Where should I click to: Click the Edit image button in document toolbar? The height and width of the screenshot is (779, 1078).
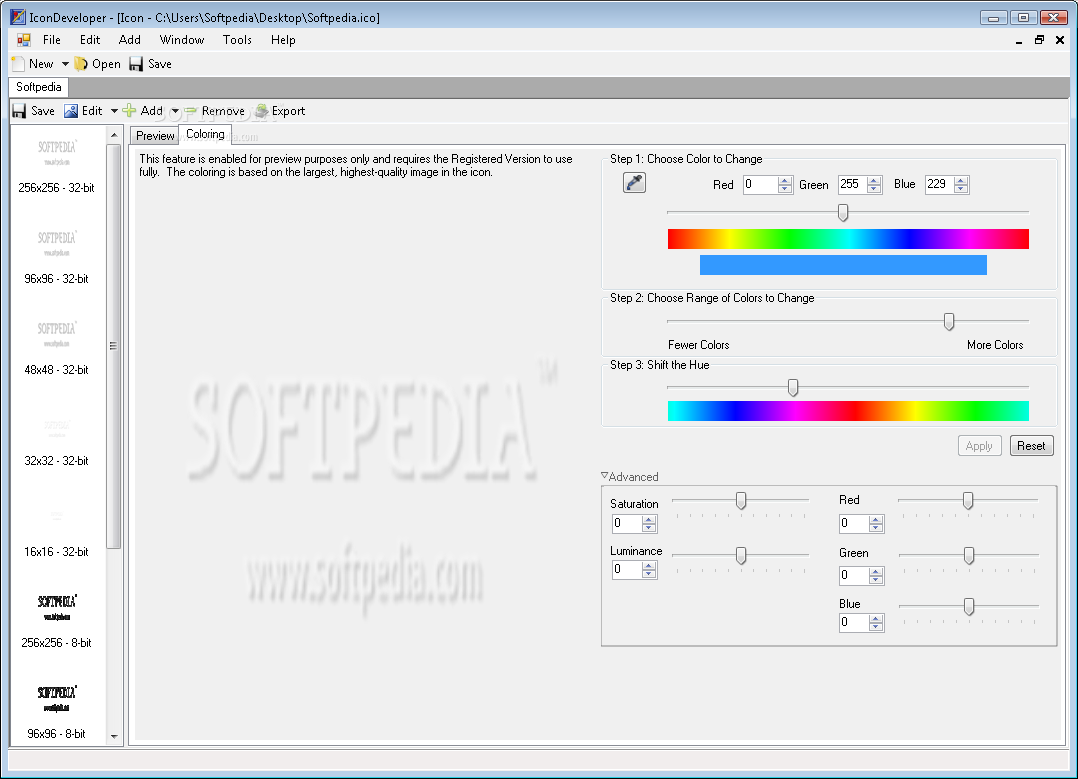click(83, 111)
